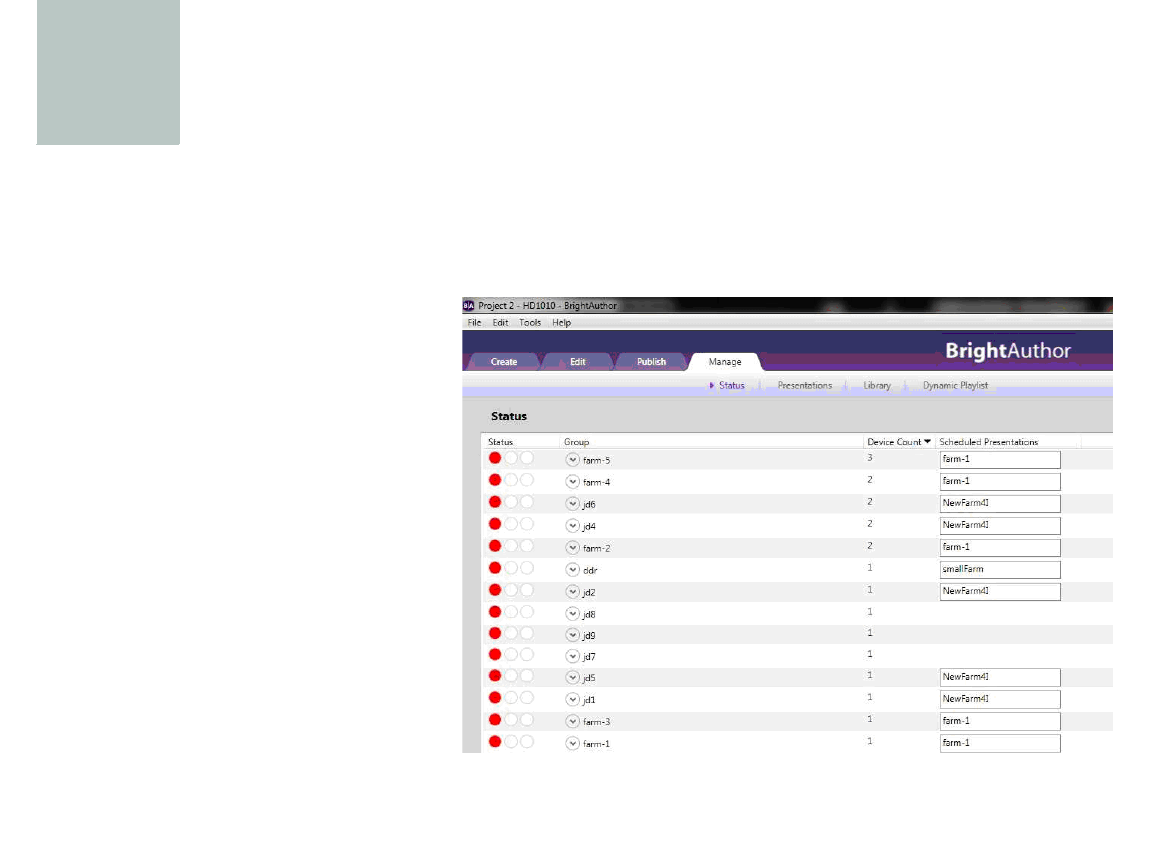The image size is (1173, 854).
Task: Sort by Device Count column header
Action: click(x=898, y=442)
